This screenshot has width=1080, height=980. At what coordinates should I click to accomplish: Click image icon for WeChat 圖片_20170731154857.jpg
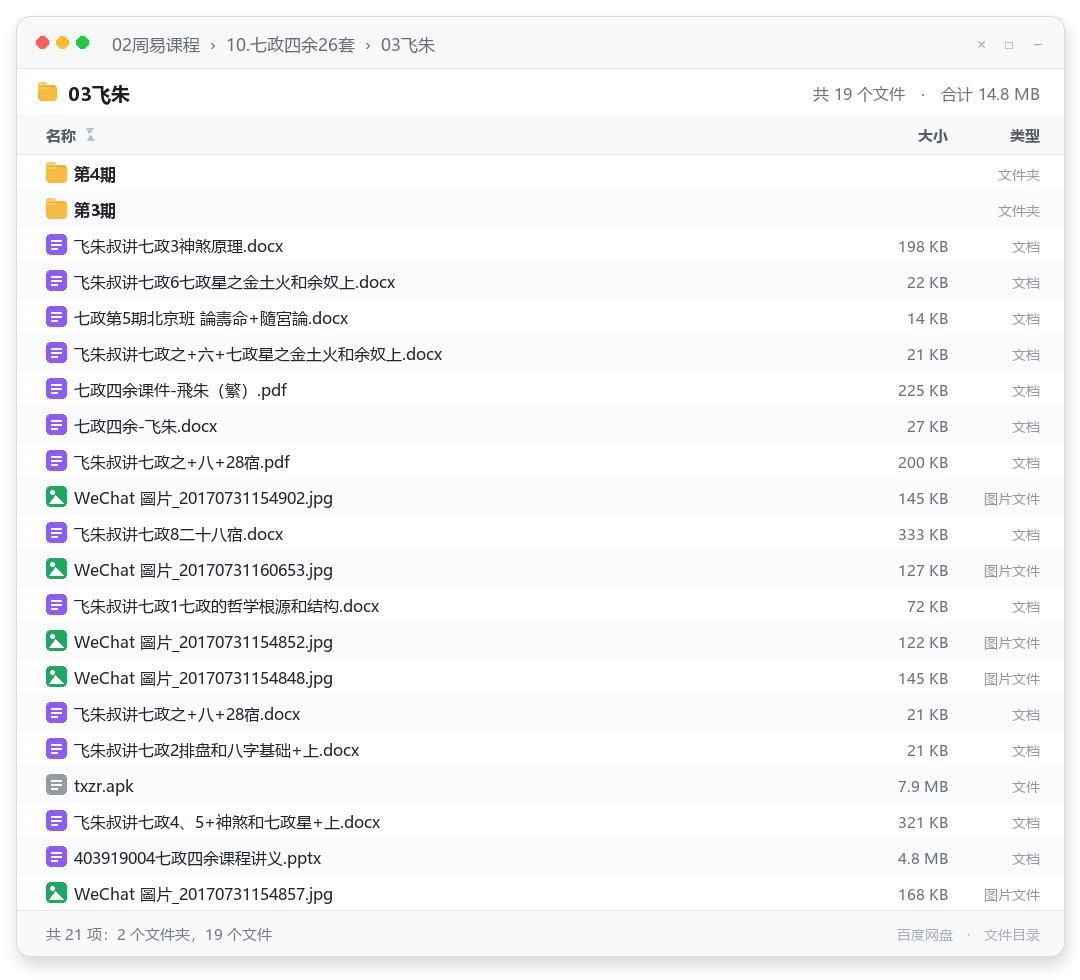tap(56, 894)
